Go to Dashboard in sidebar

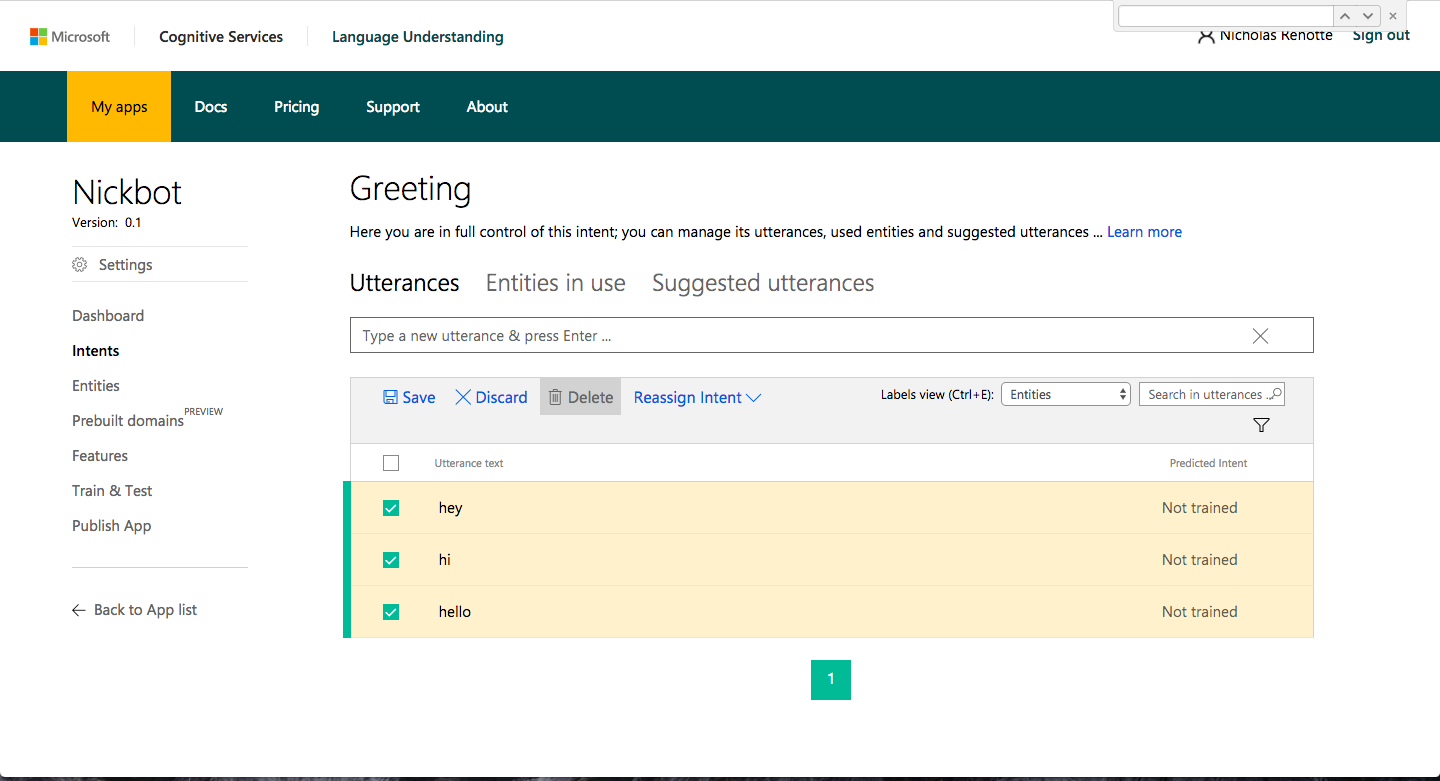tap(108, 316)
